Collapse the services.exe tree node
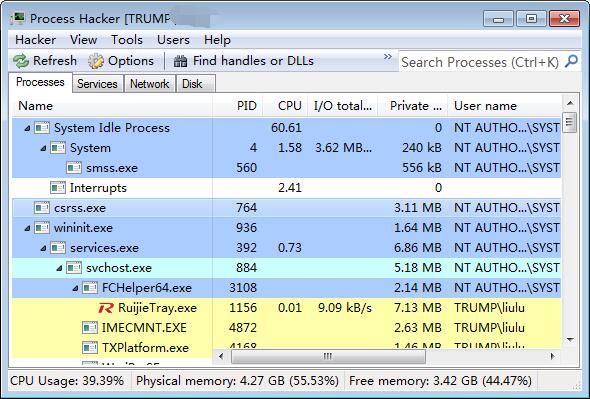 [43, 248]
